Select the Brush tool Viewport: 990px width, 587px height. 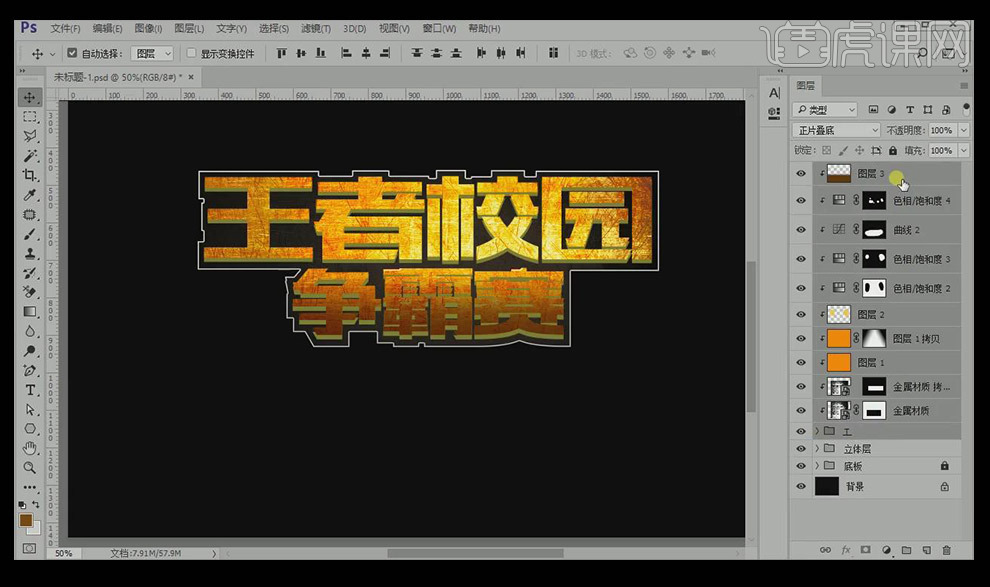point(30,234)
